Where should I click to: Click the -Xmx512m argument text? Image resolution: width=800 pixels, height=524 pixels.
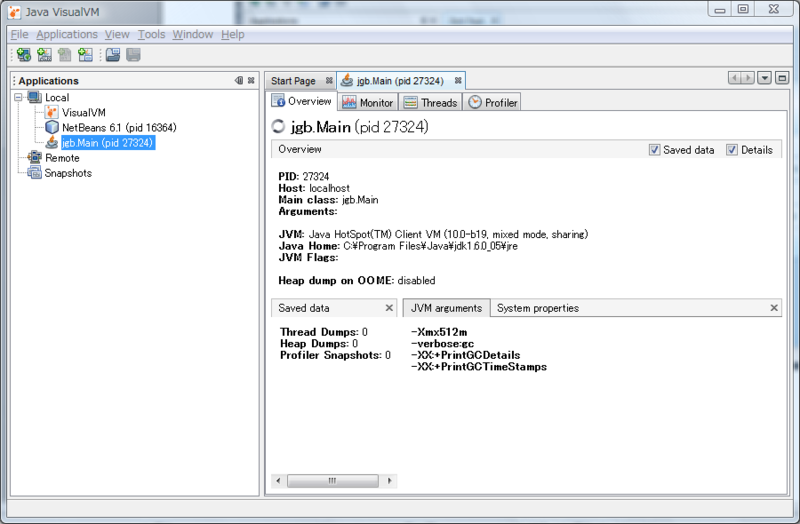[439, 332]
